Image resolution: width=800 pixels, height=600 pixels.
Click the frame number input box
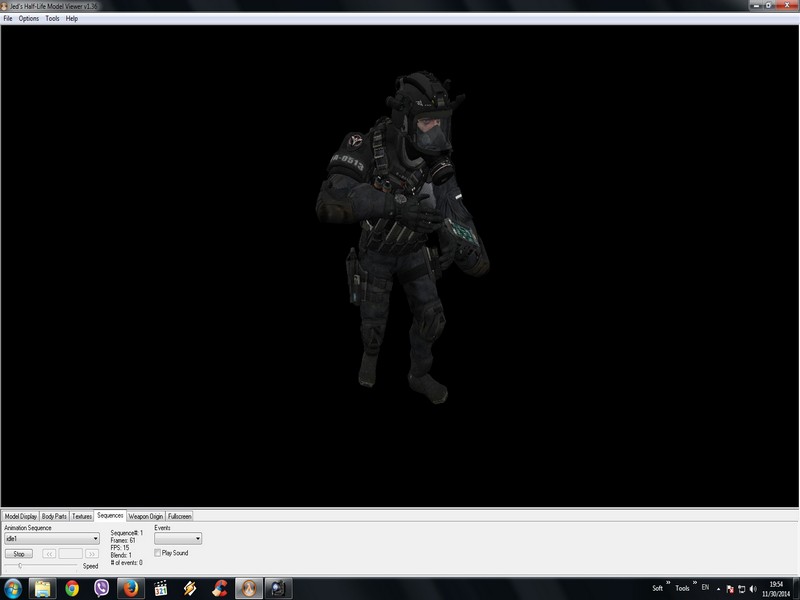pyautogui.click(x=70, y=554)
